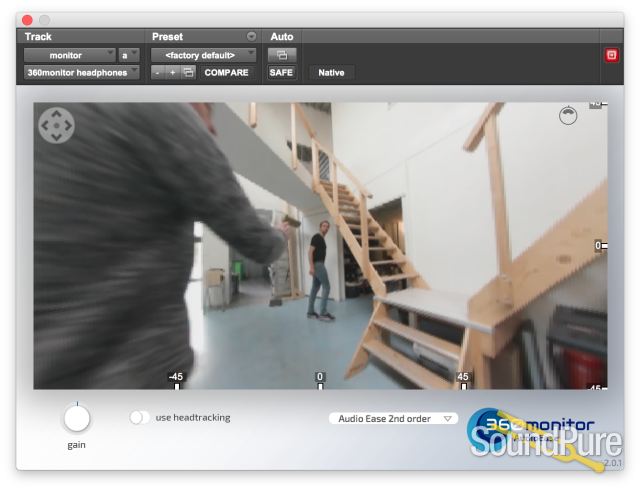Image resolution: width=640 pixels, height=490 pixels.
Task: Click the gain knob
Action: pos(77,418)
